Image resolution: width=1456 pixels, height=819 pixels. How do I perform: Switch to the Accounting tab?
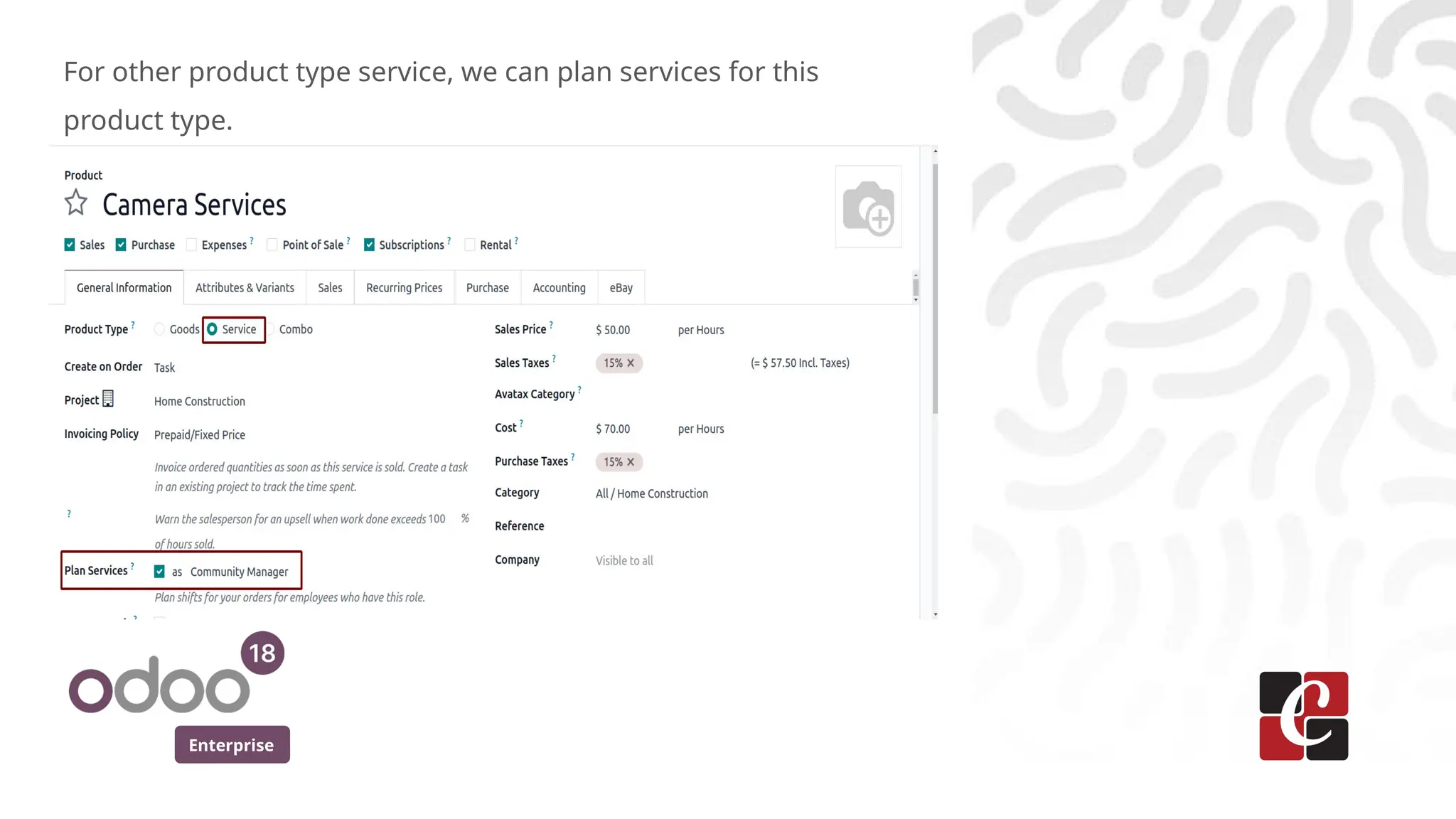tap(560, 288)
